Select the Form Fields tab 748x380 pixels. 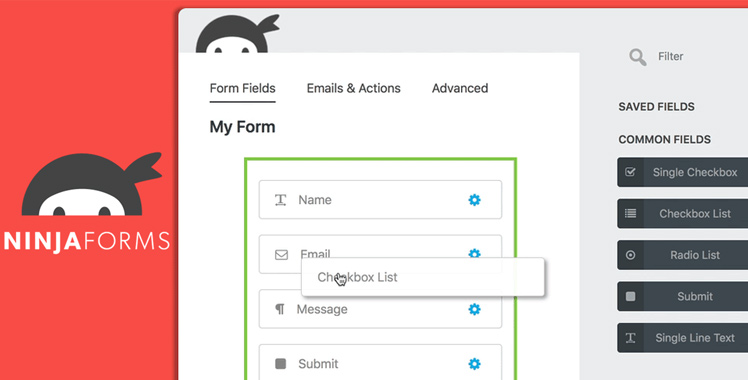(242, 89)
